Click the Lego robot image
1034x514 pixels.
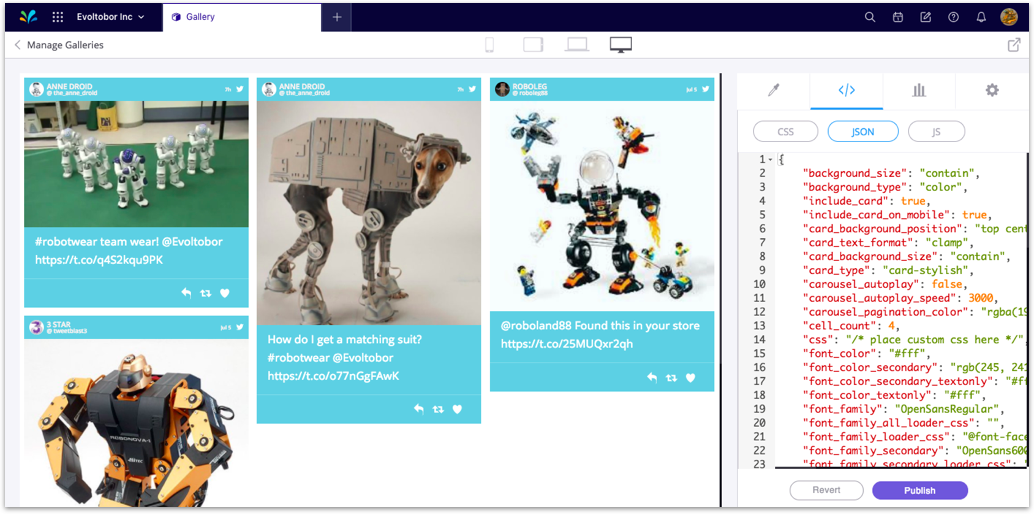click(602, 205)
